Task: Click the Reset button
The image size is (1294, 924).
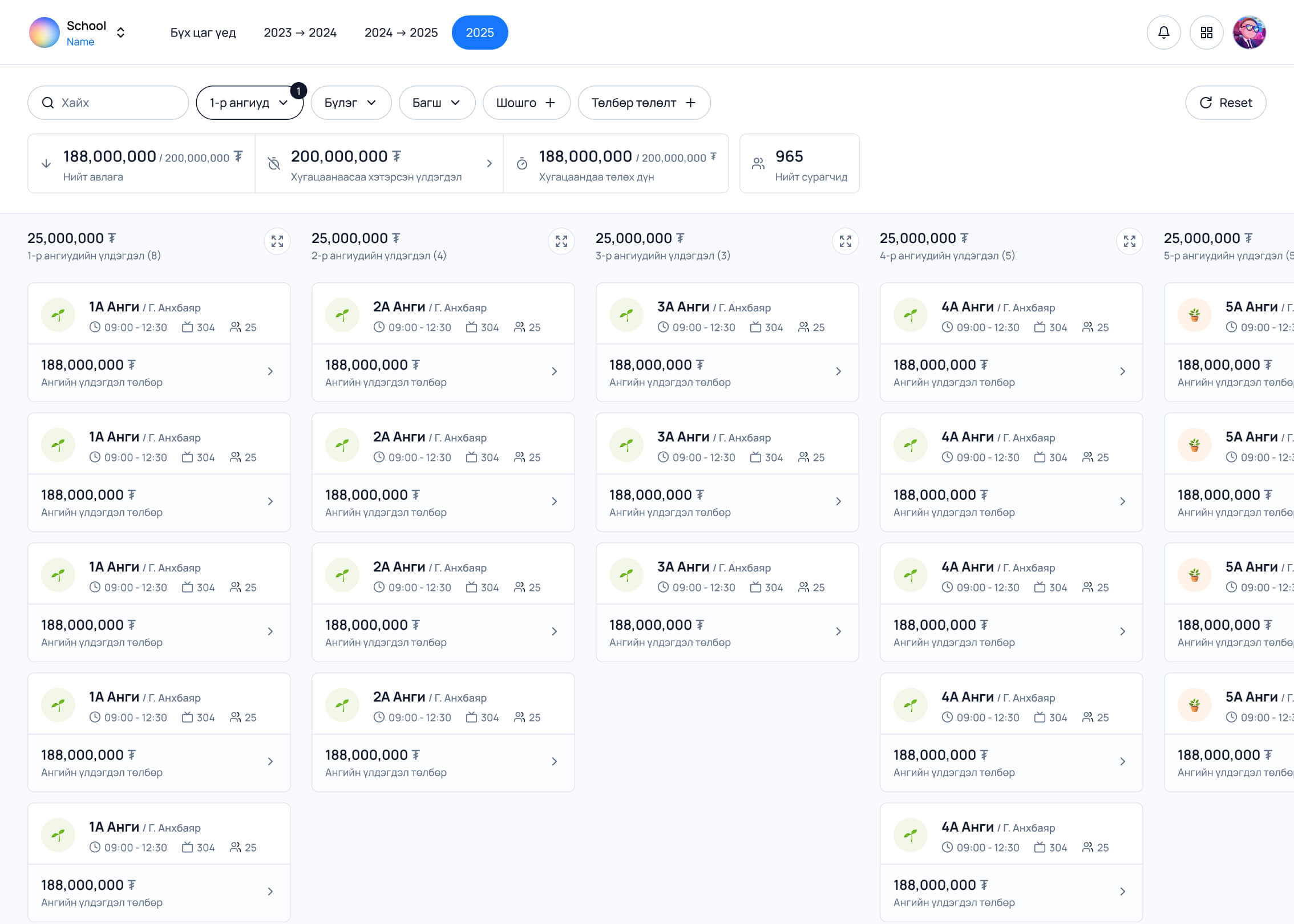Action: coord(1226,103)
